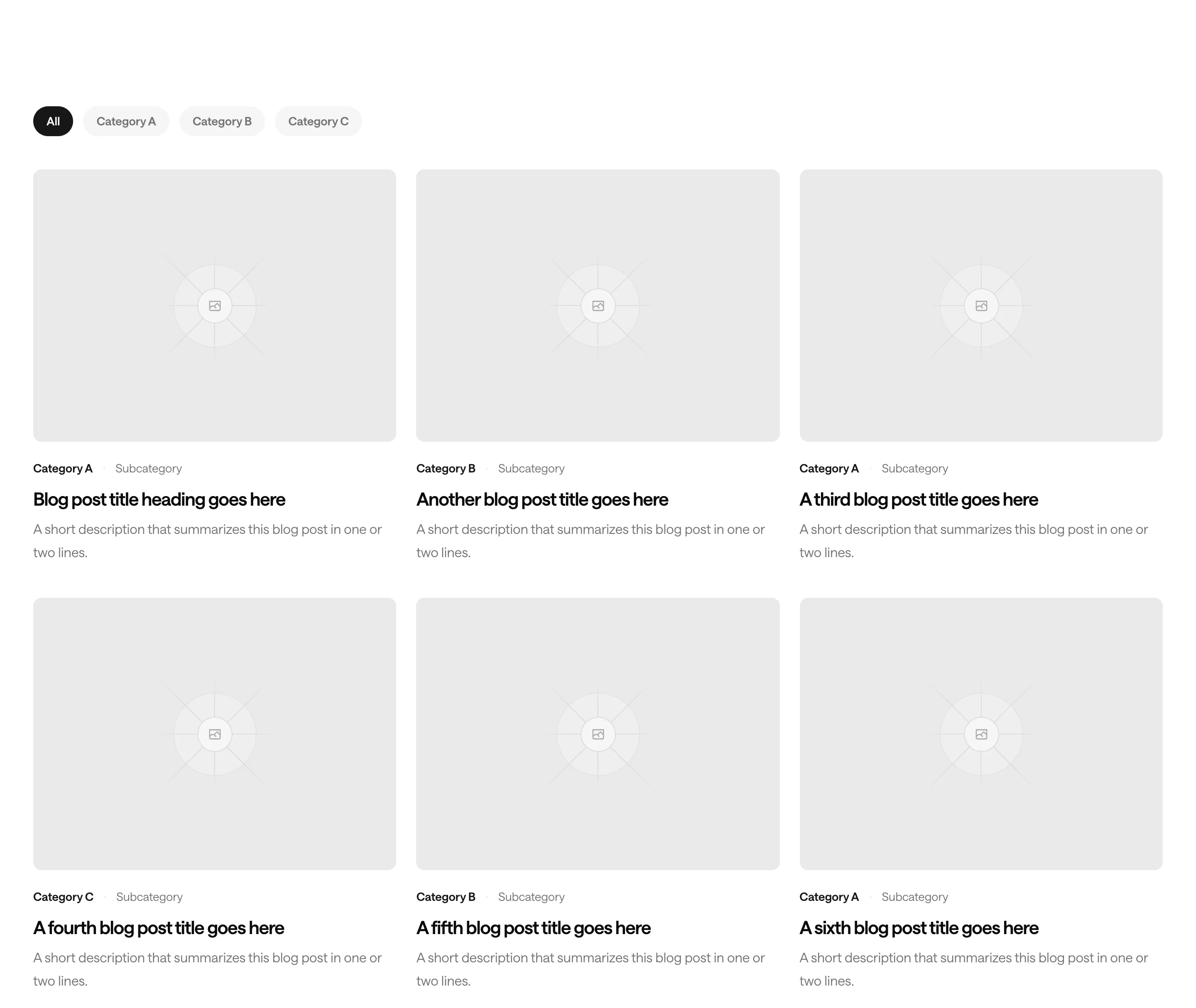Click Category C label on fourth post
The height and width of the screenshot is (1008, 1196).
pyautogui.click(x=63, y=897)
